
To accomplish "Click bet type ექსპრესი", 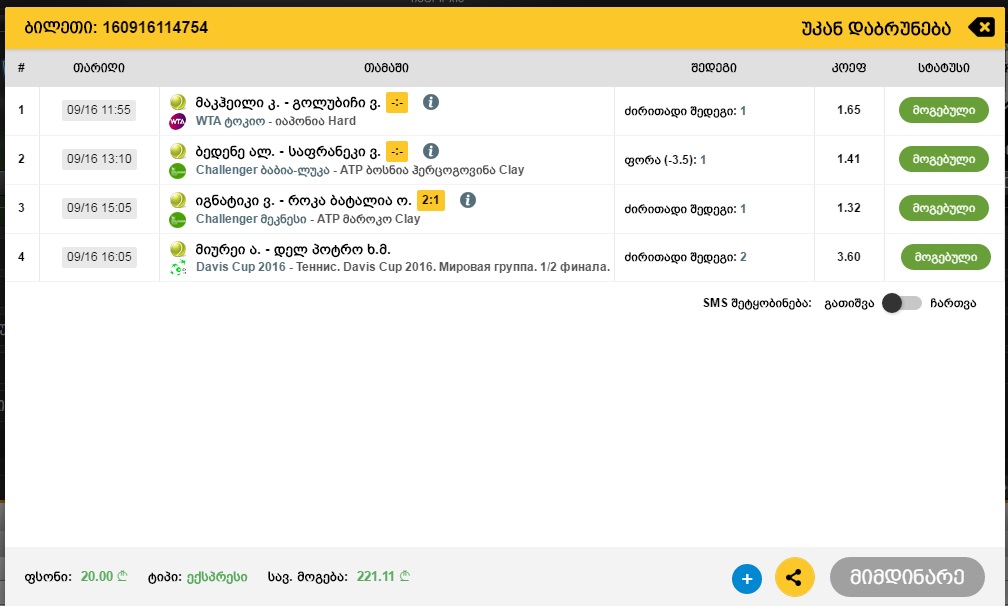I will point(217,577).
